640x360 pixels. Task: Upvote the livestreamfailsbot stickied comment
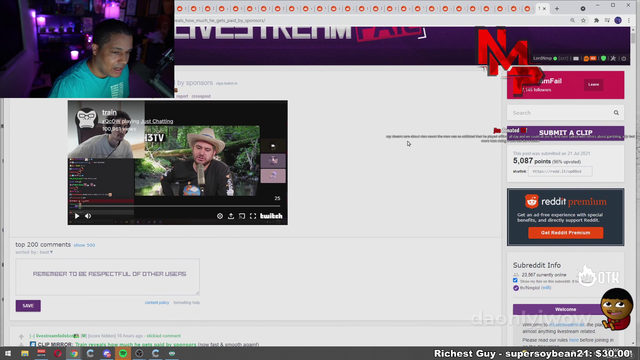coord(21,336)
